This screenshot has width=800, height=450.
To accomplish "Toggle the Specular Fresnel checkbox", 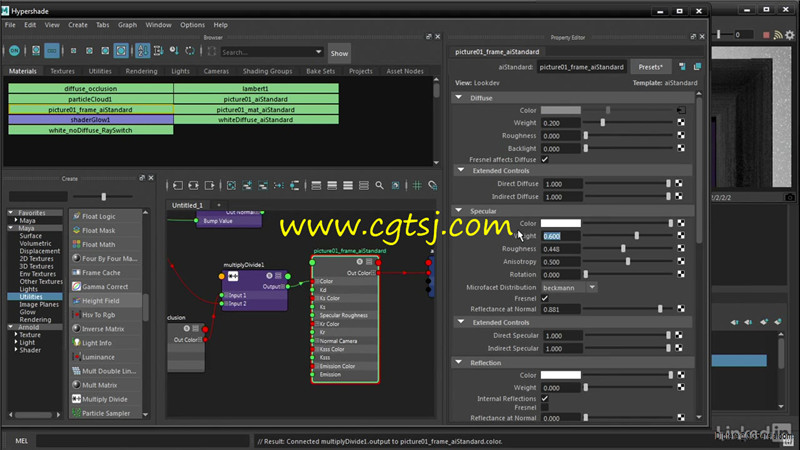I will click(x=544, y=298).
